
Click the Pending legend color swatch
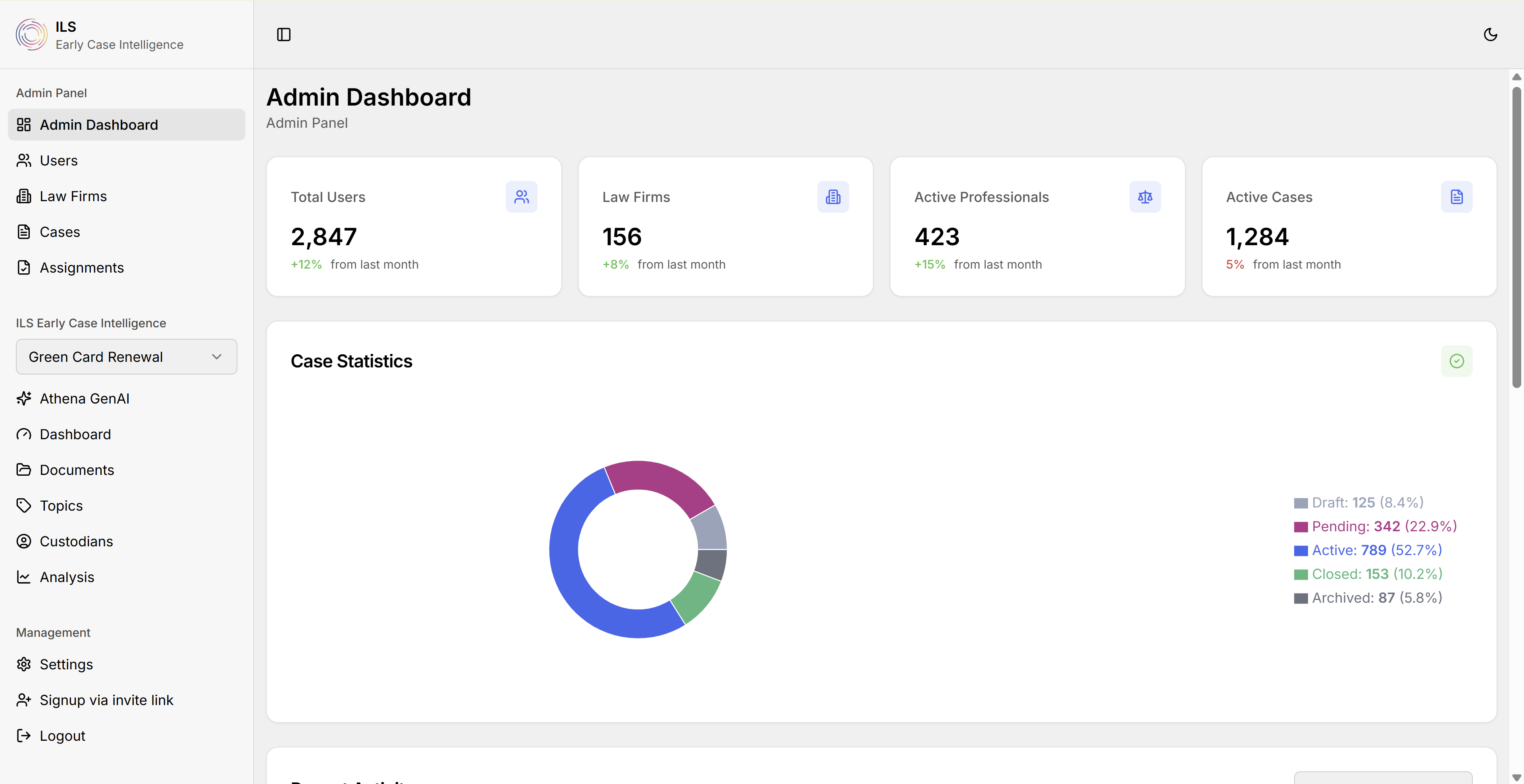[x=1301, y=527]
